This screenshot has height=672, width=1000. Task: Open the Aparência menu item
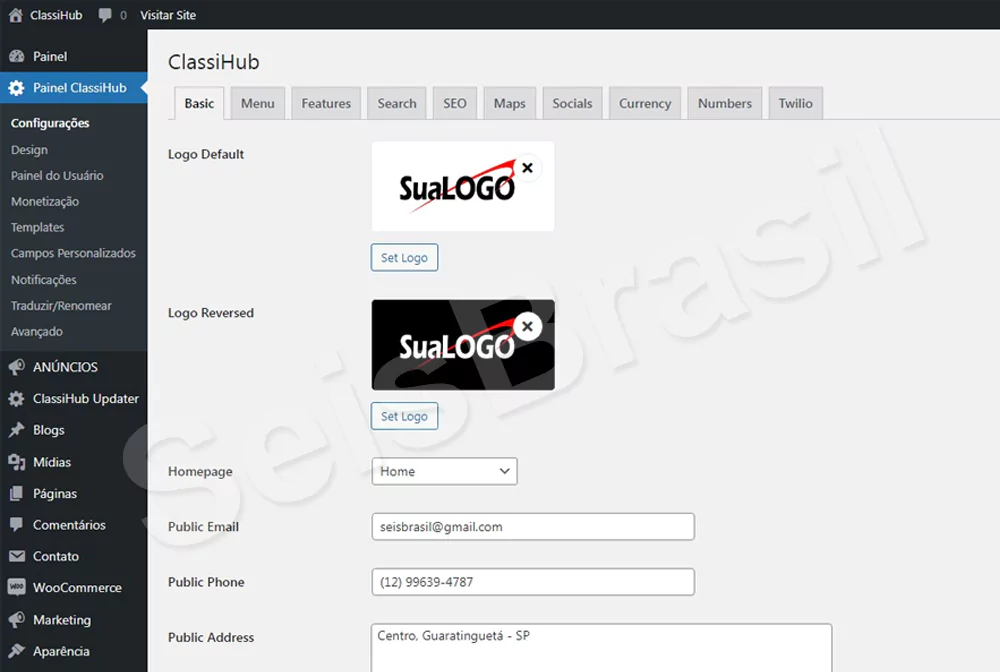point(61,651)
